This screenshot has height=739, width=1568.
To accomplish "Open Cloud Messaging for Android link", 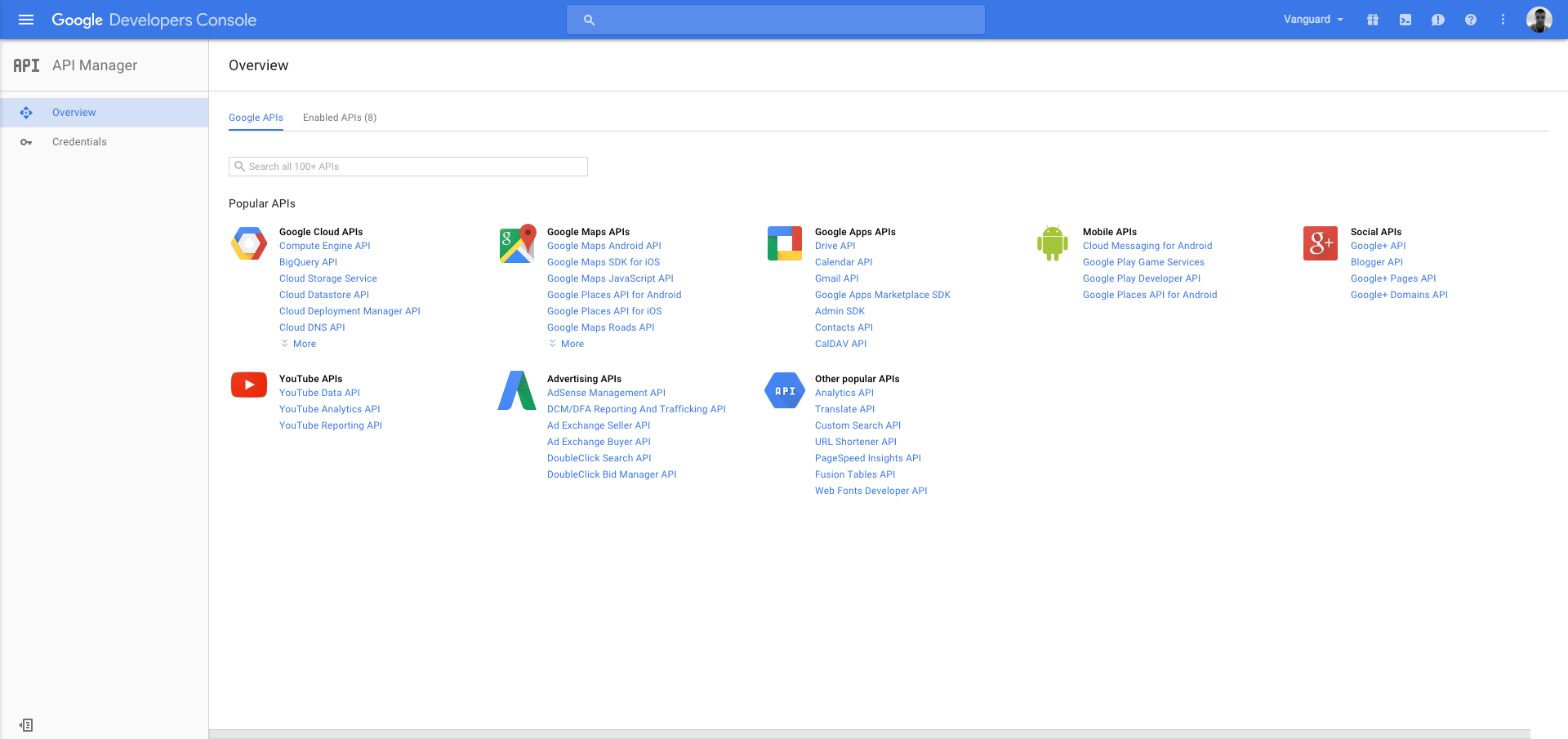I will pyautogui.click(x=1147, y=246).
